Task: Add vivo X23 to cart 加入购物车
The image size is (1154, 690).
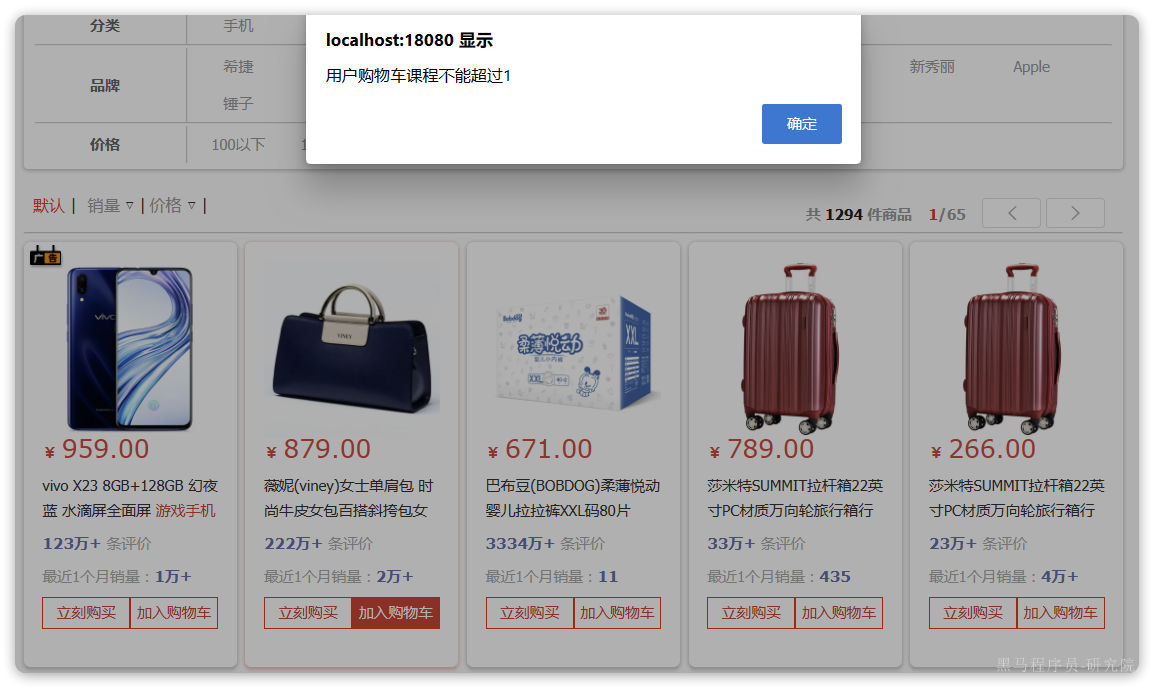Action: 174,613
